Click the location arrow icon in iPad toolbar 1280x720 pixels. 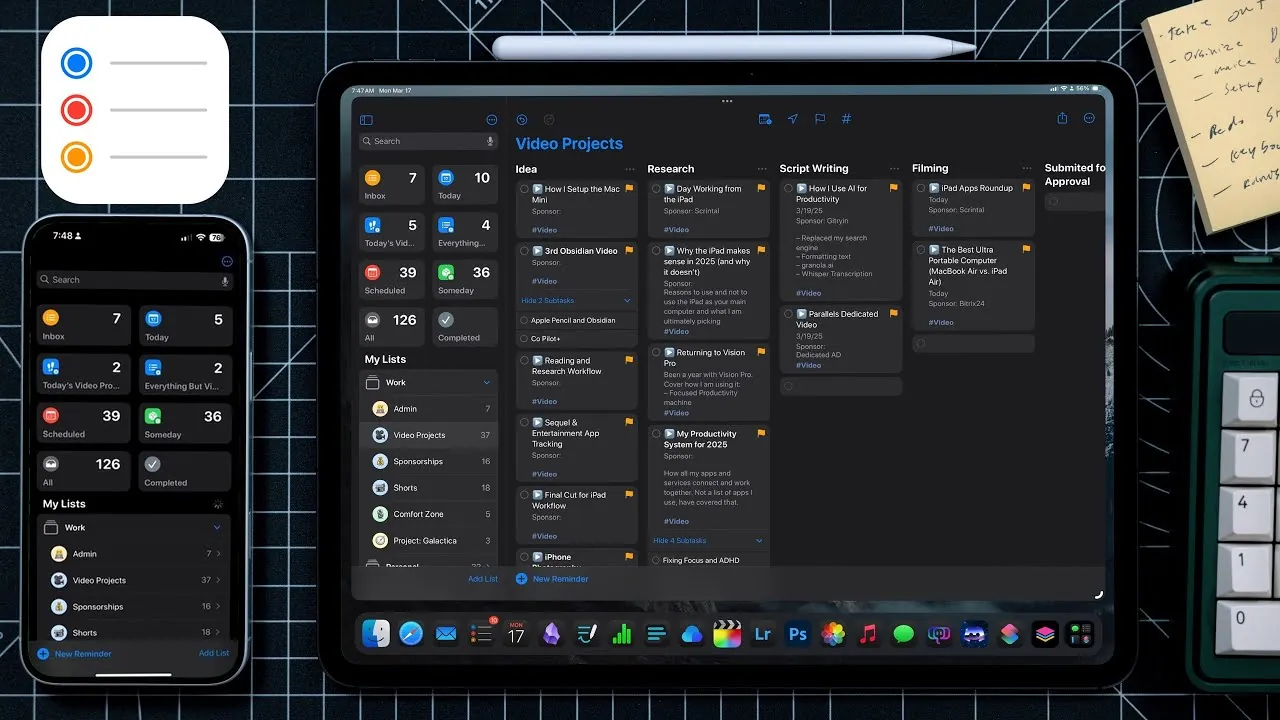click(792, 119)
